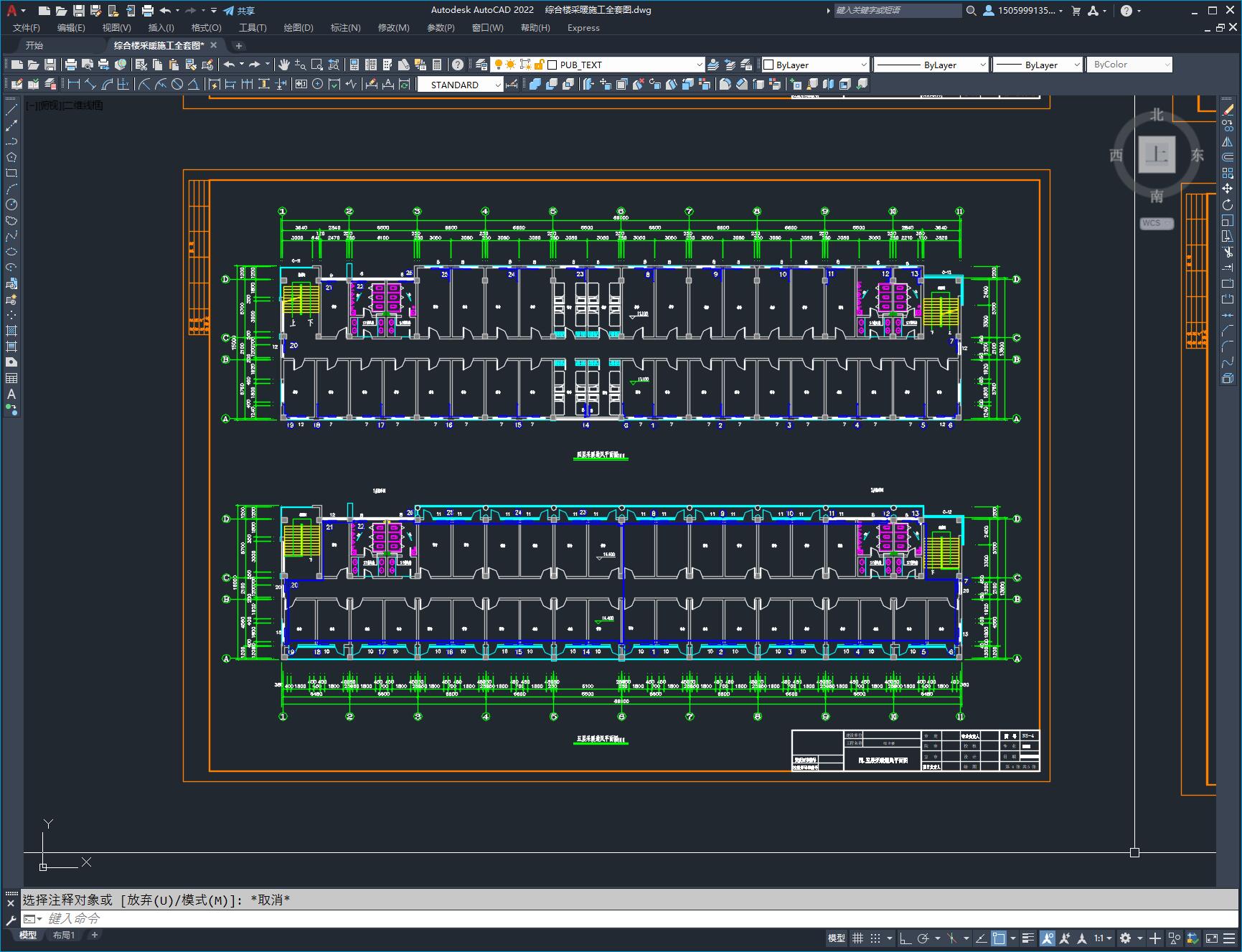Click the Save icon in standard toolbar
1242x952 pixels.
click(50, 65)
